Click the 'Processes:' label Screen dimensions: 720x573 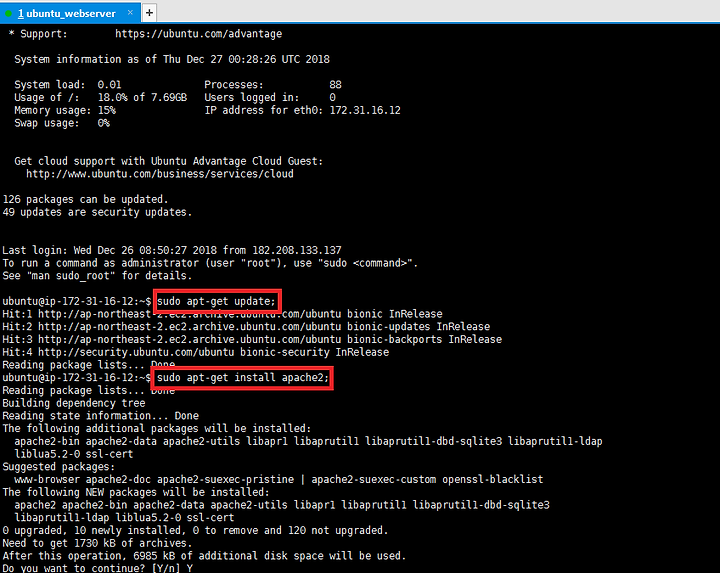(x=234, y=85)
